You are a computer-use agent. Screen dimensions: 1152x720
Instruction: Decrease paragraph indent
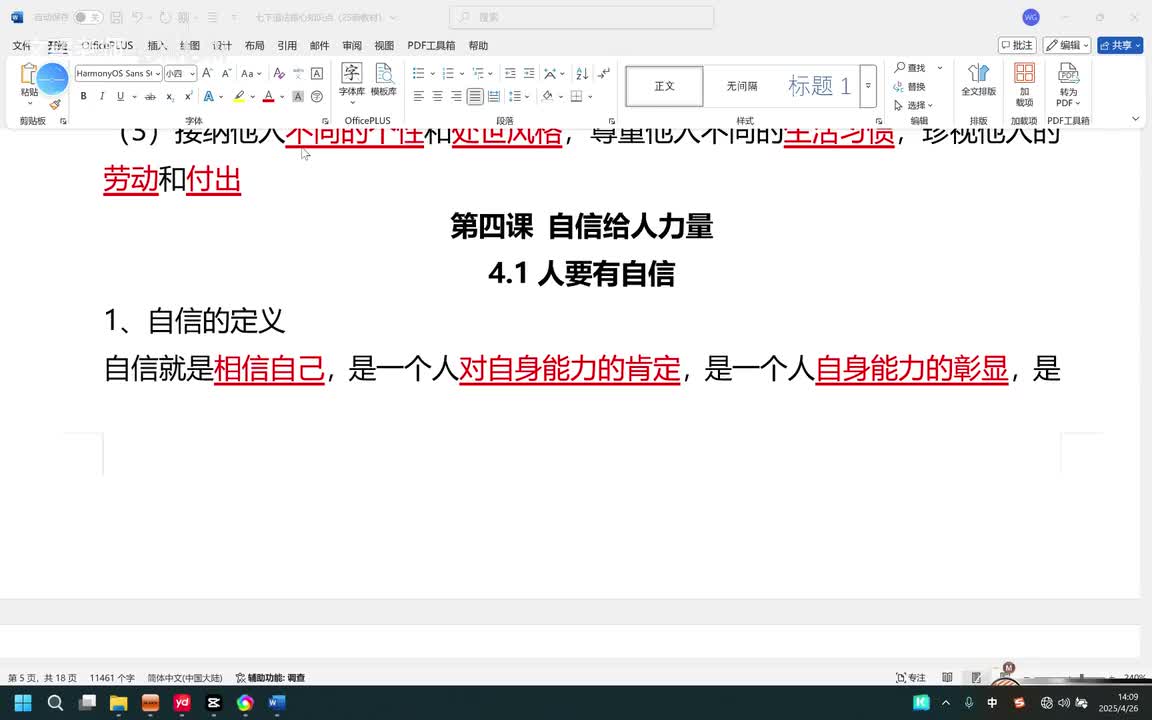[x=510, y=73]
